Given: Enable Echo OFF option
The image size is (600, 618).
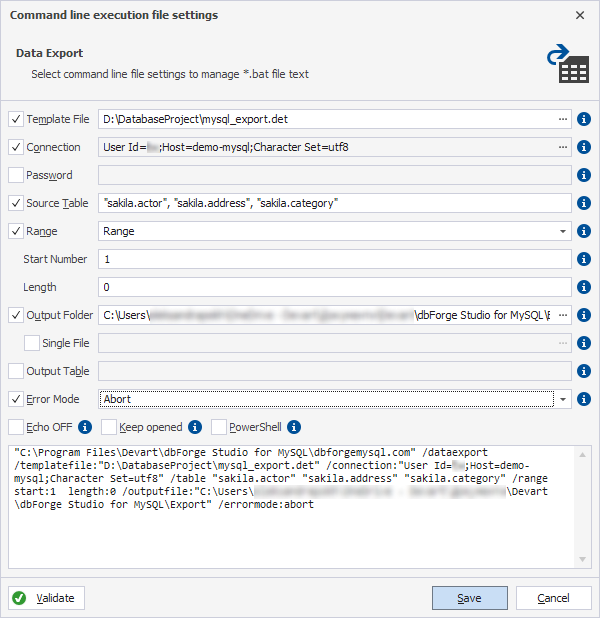Looking at the screenshot, I should pyautogui.click(x=16, y=427).
